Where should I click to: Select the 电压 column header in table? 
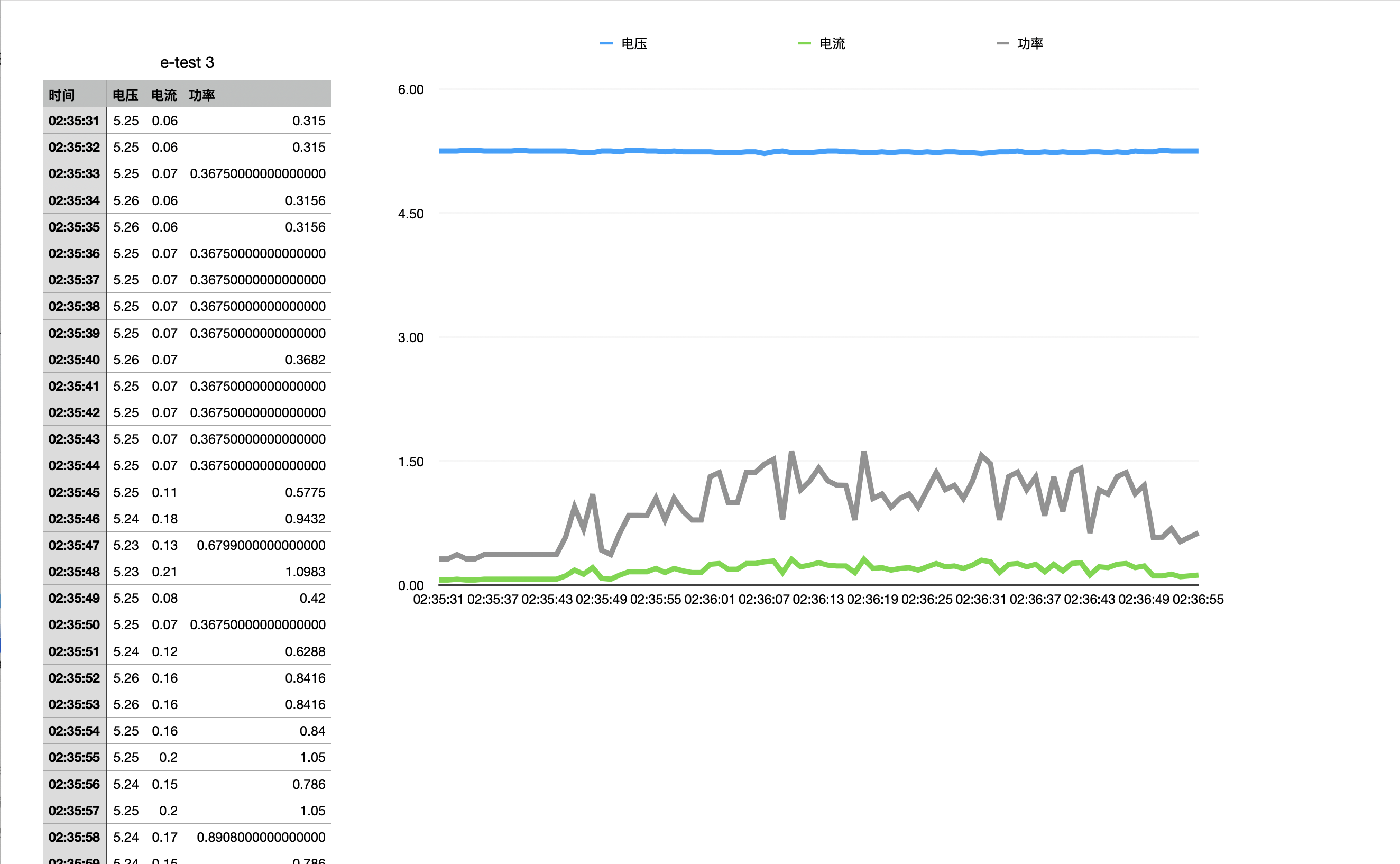[x=126, y=94]
